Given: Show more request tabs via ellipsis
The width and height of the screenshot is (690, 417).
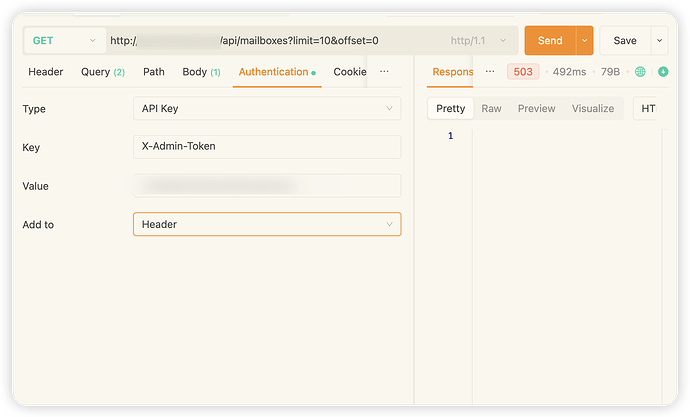Looking at the screenshot, I should point(384,71).
